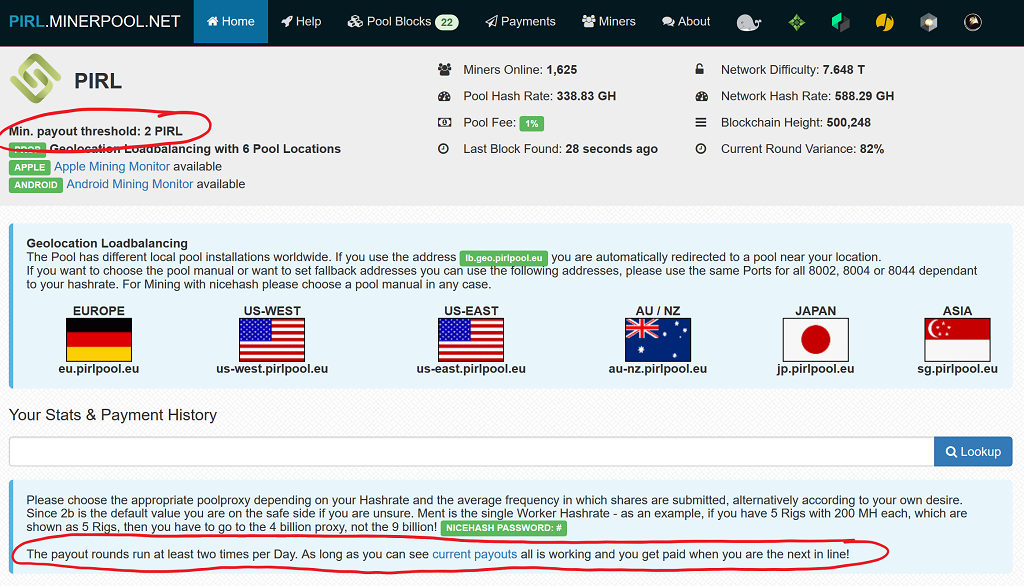Click the ANDROID green badge
The width and height of the screenshot is (1024, 586).
[36, 185]
